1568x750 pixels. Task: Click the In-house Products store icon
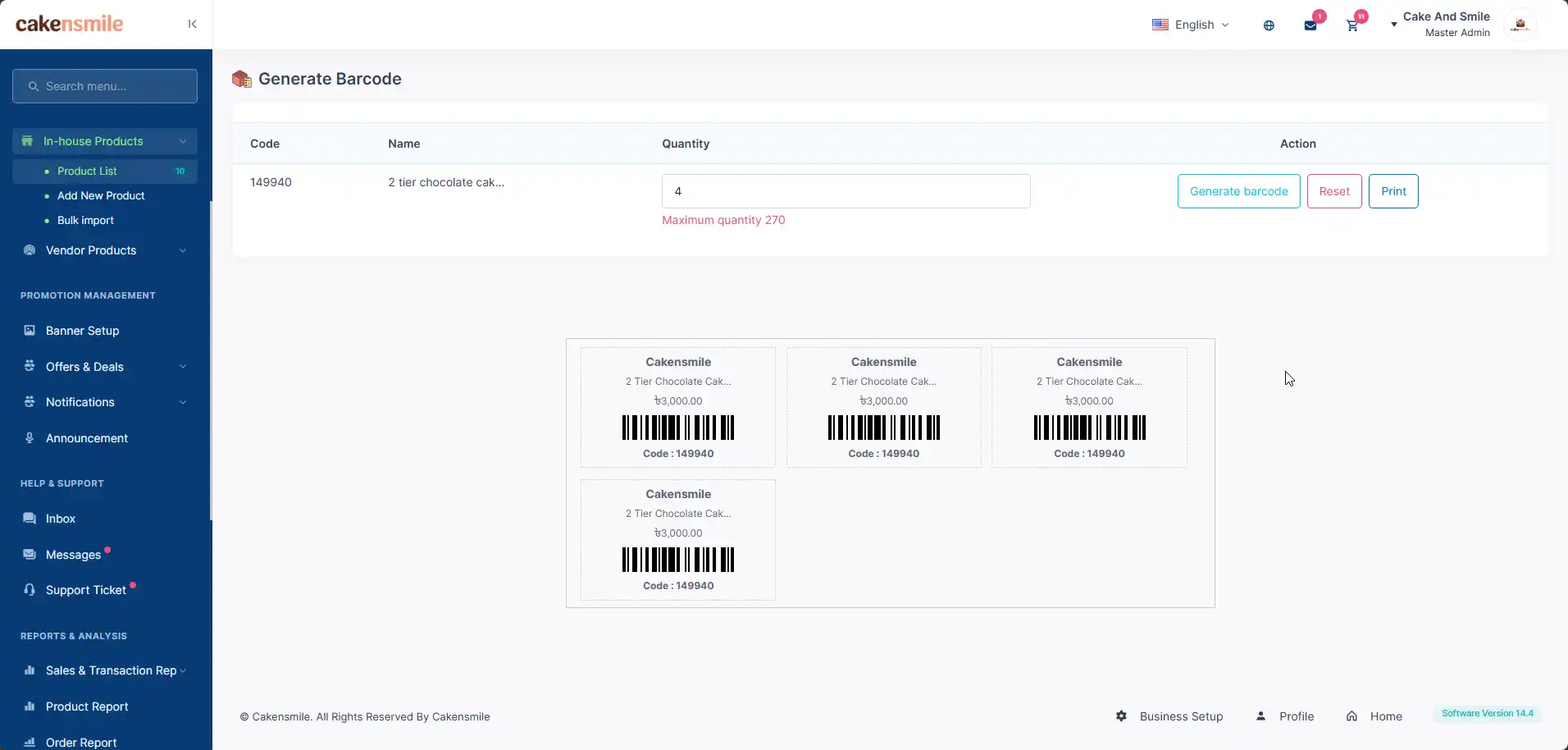[27, 141]
